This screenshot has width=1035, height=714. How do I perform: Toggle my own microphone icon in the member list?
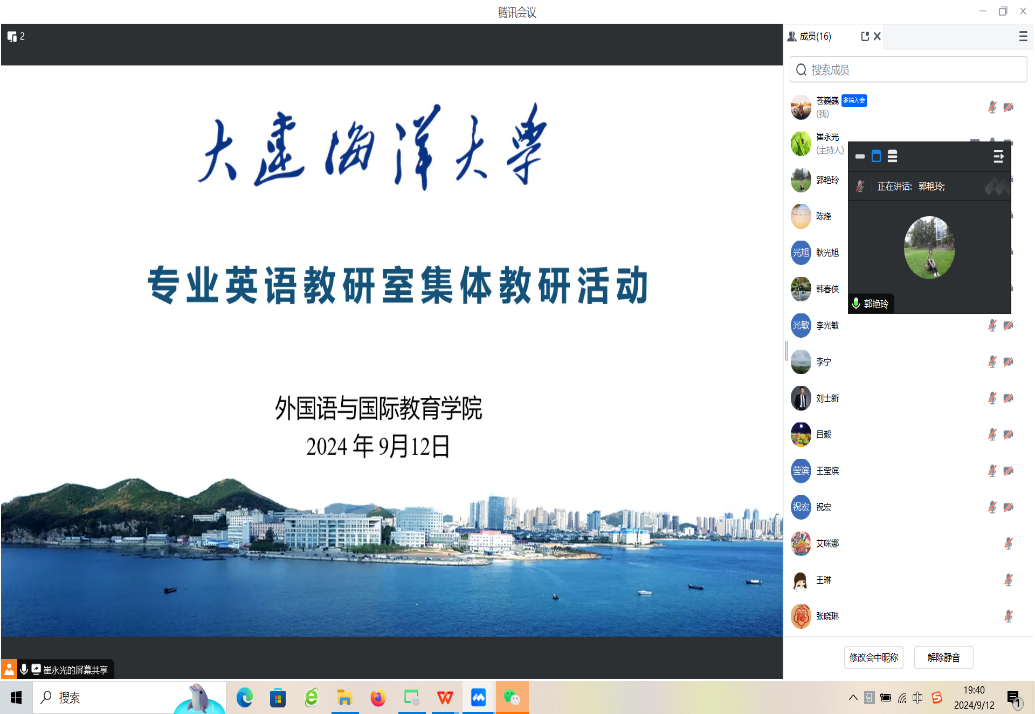click(992, 107)
